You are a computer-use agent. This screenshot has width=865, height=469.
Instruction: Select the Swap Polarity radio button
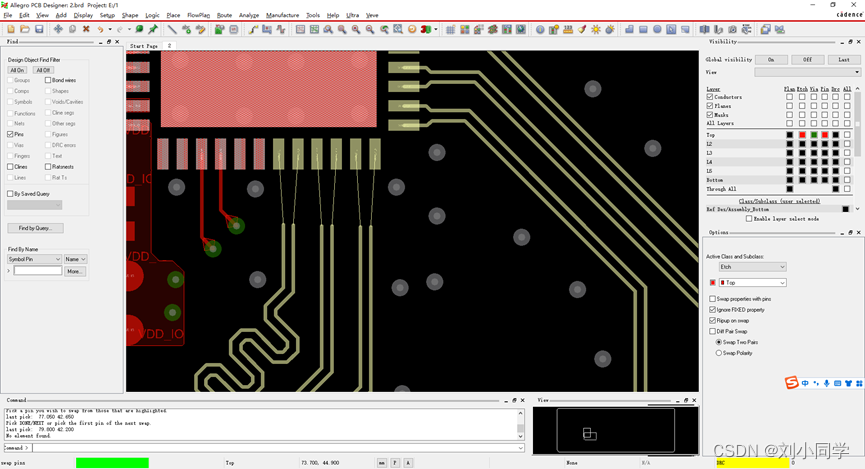point(719,353)
